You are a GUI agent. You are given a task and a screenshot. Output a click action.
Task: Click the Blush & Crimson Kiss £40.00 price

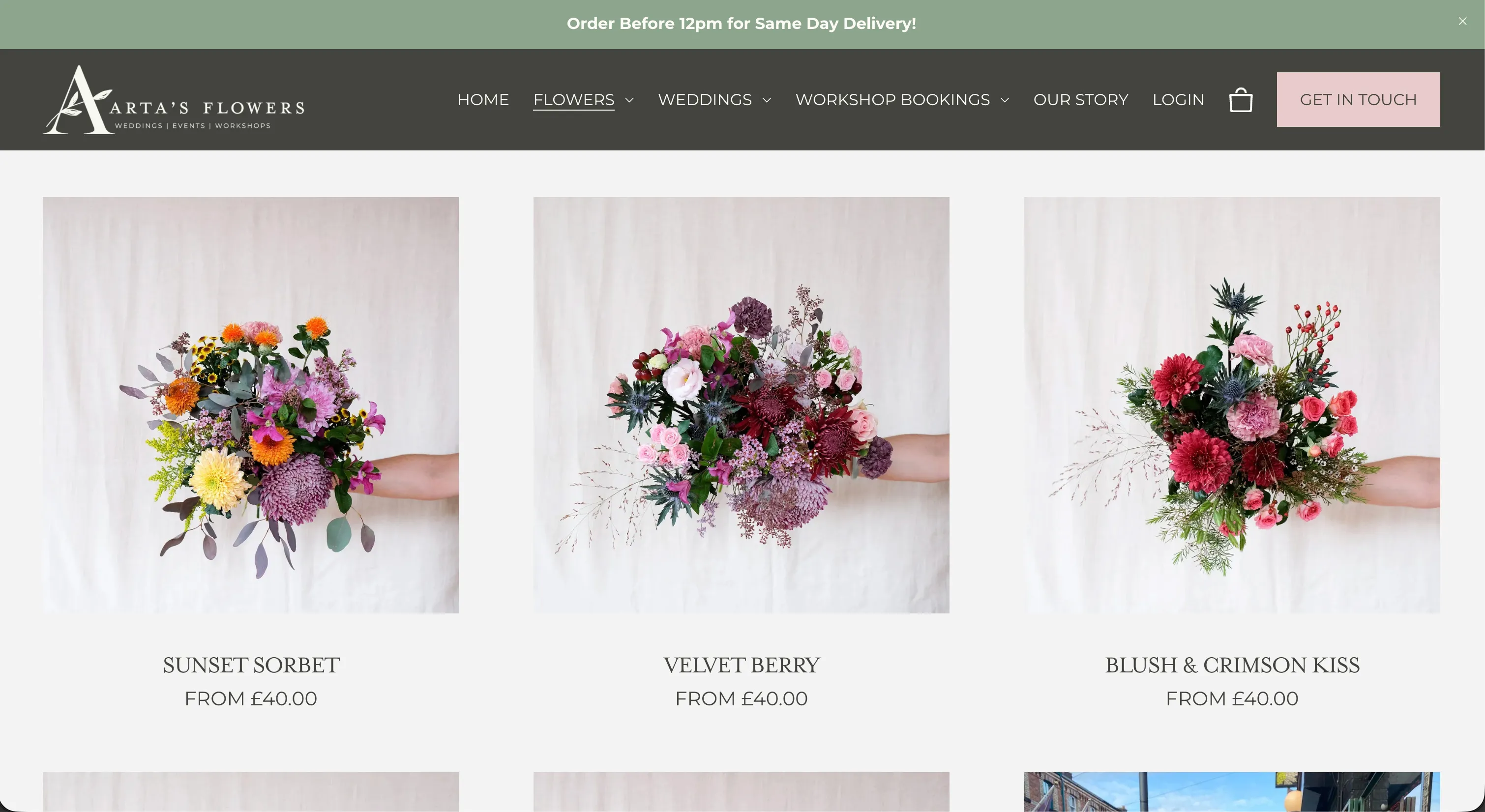1232,698
